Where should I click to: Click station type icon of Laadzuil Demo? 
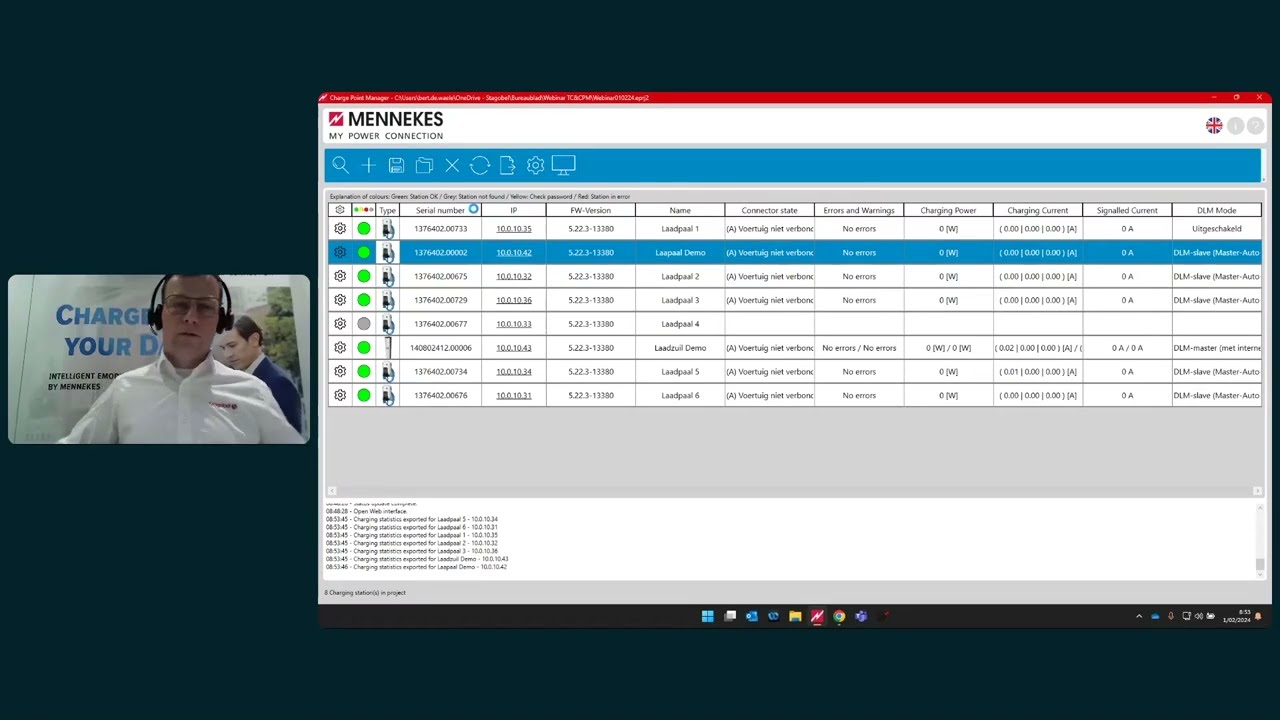388,348
